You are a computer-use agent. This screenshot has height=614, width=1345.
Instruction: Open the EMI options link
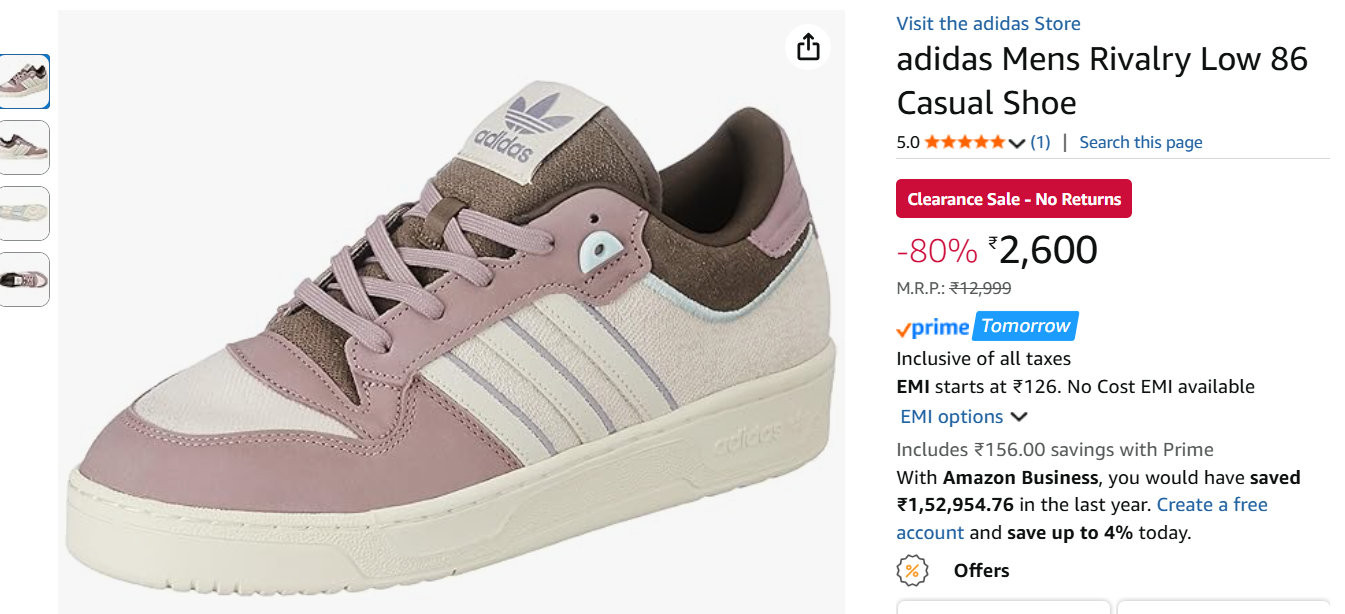(x=951, y=417)
